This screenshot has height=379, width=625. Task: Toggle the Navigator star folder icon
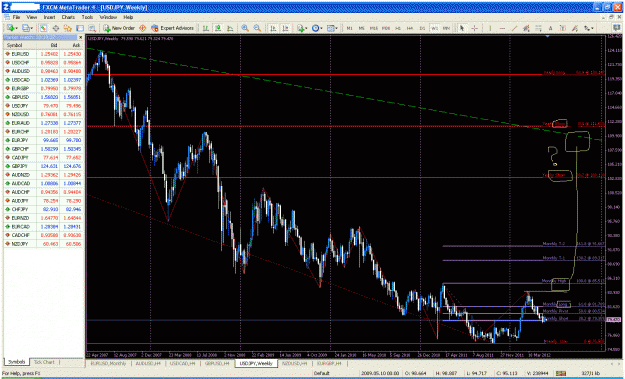(68, 28)
